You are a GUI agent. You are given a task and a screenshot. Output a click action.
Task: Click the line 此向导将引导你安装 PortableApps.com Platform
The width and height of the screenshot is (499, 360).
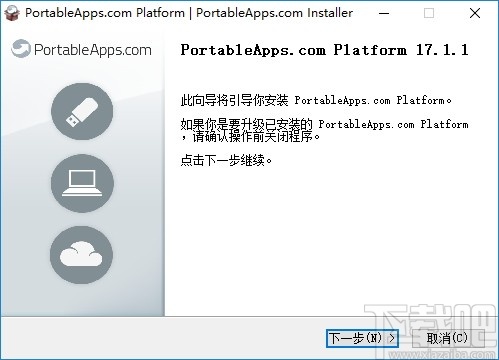(x=316, y=100)
